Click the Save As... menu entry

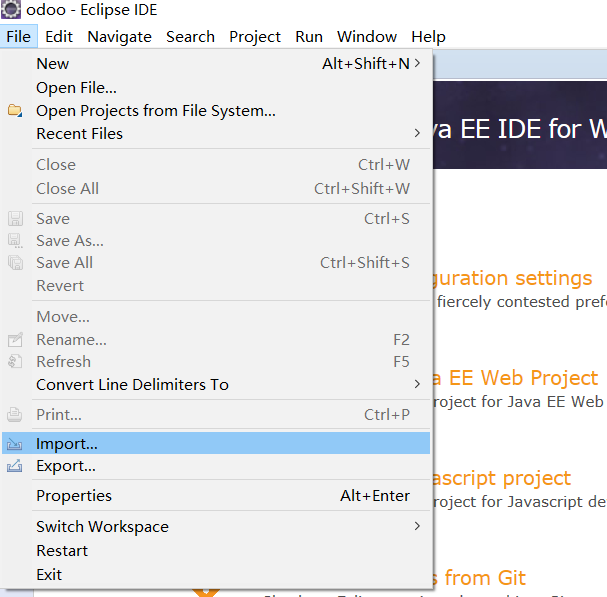(x=216, y=241)
